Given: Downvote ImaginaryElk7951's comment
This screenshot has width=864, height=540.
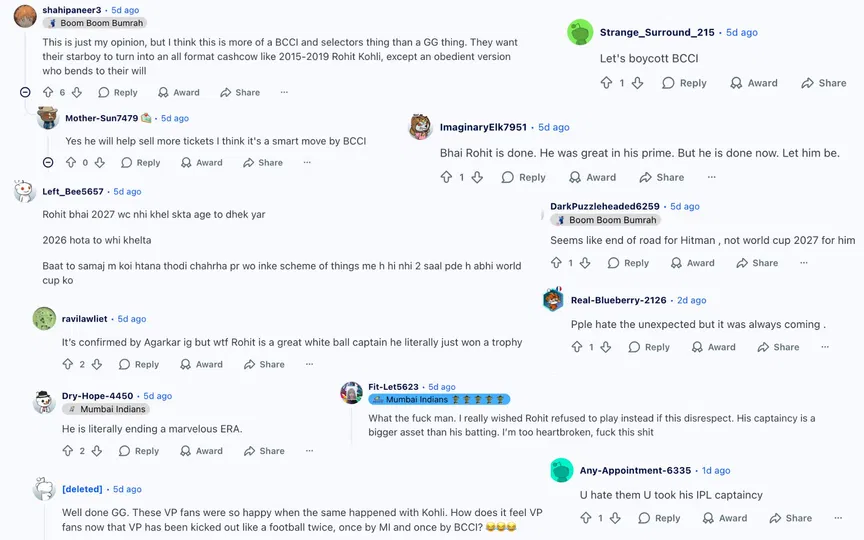Looking at the screenshot, I should (477, 177).
